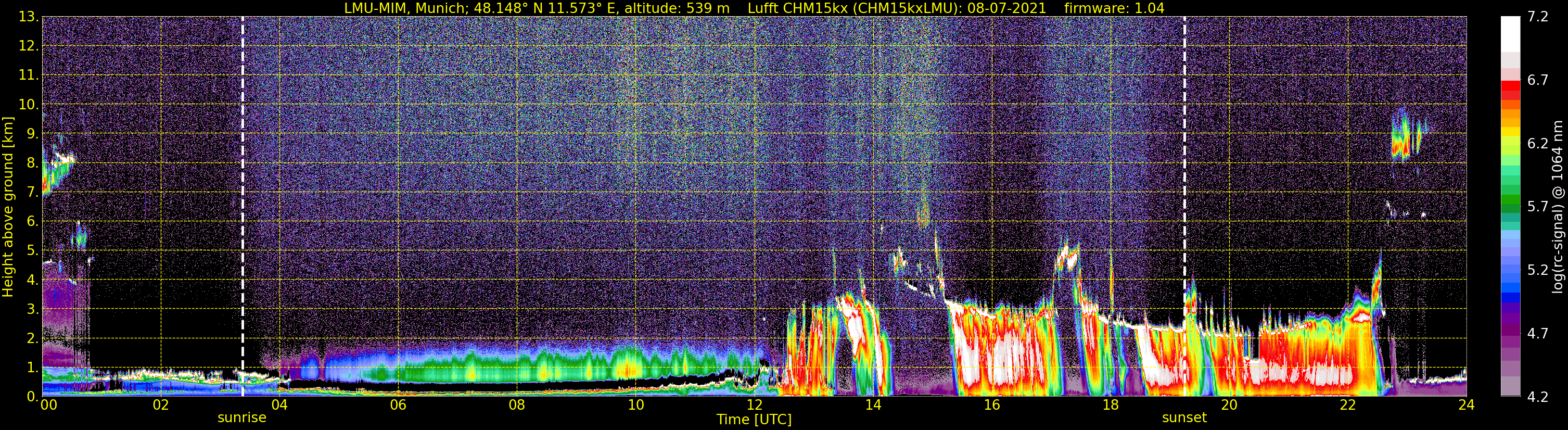Screen dimensions: 1568x430
Task: Click the 'Time [UTC]' axis label
Action: pyautogui.click(x=754, y=420)
